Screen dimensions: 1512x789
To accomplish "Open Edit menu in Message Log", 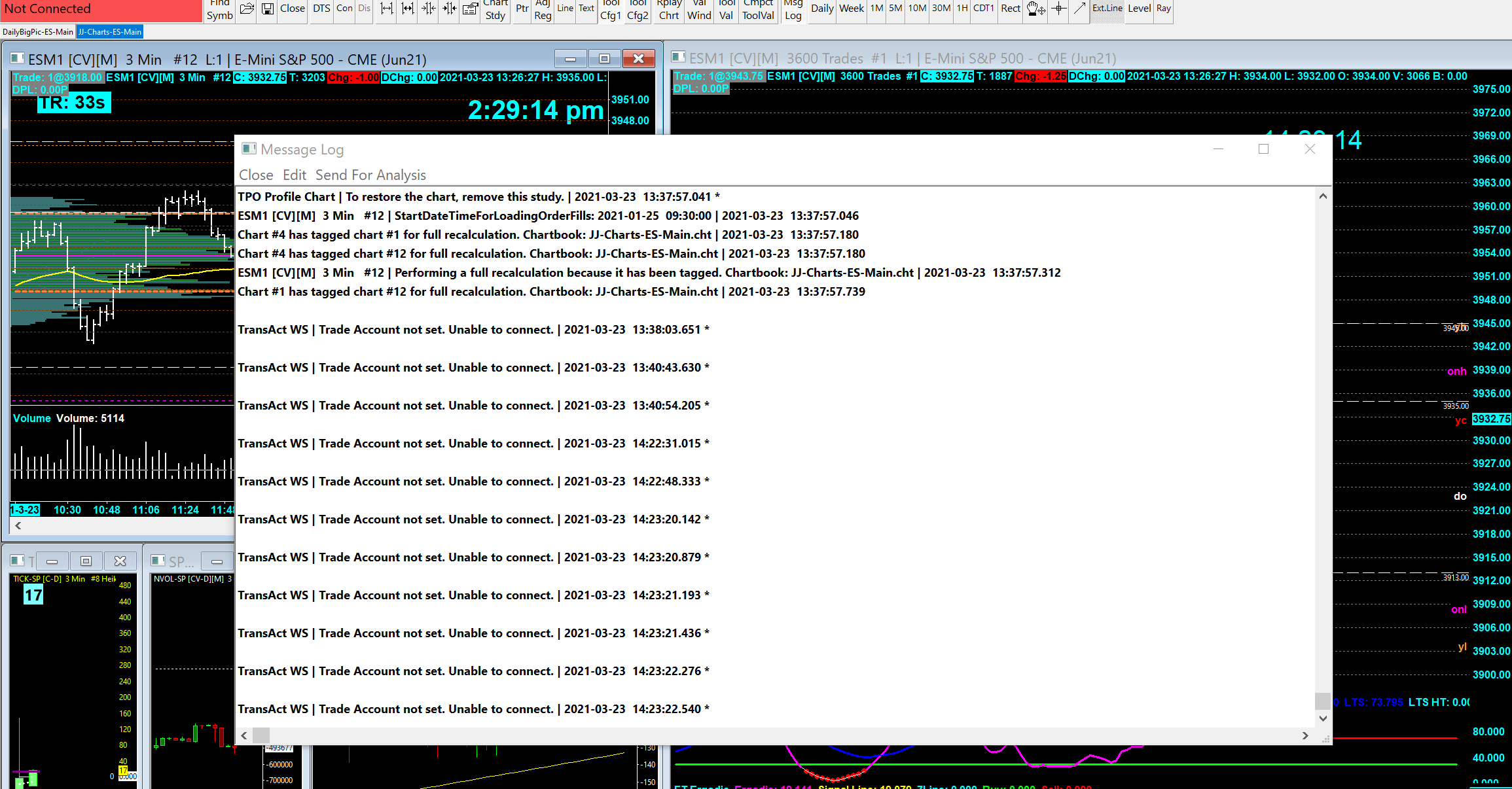I will coord(294,175).
